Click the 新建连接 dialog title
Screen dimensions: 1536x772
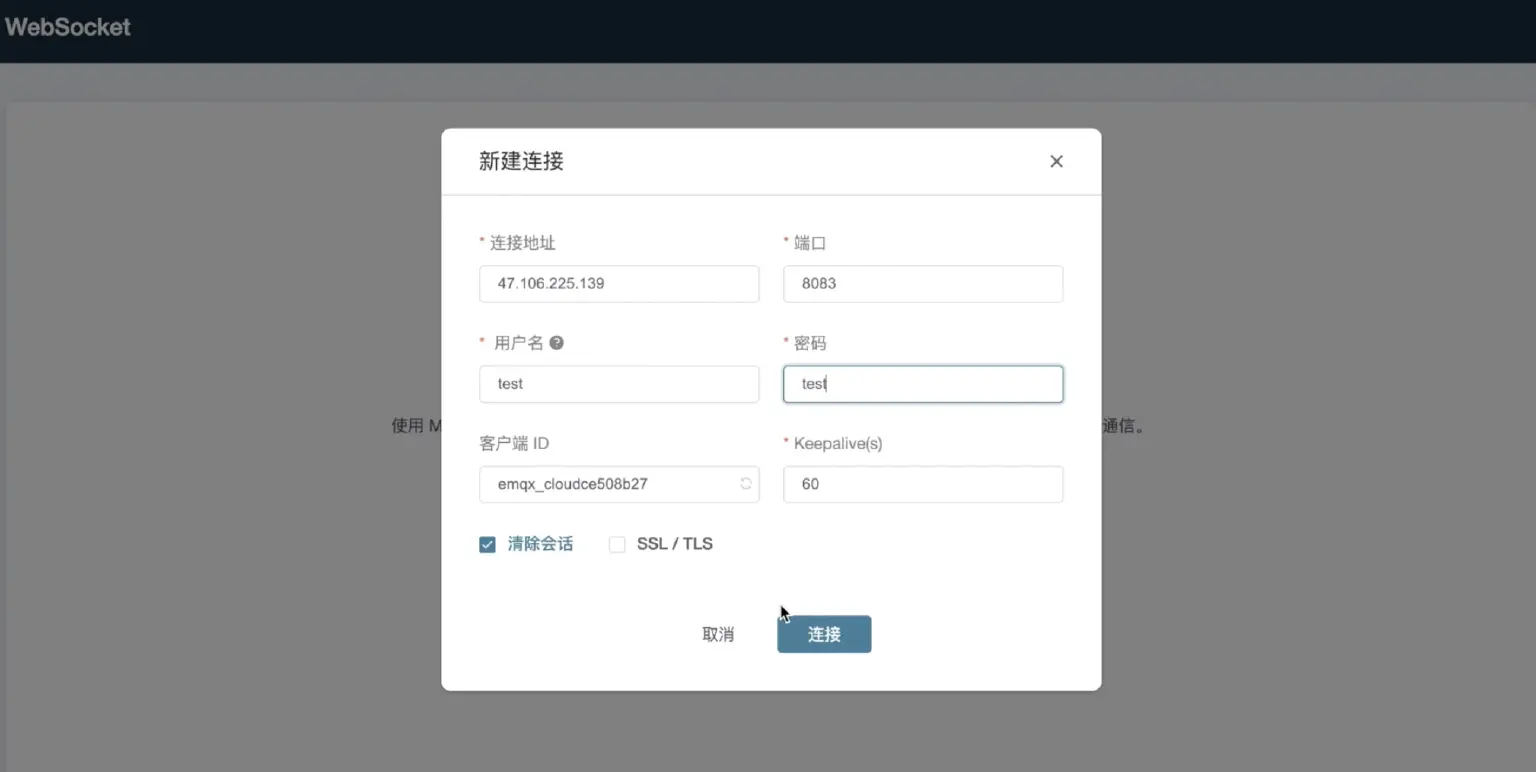521,161
